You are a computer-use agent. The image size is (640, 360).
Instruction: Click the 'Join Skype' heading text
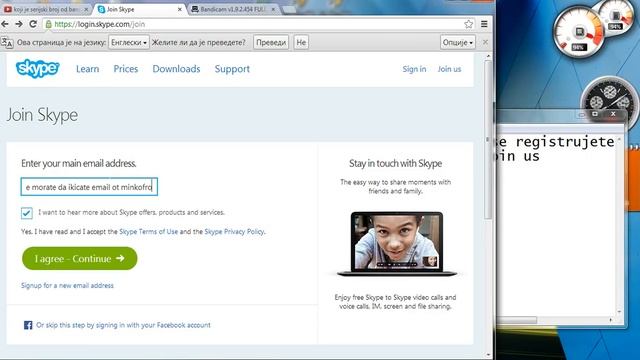tap(42, 115)
